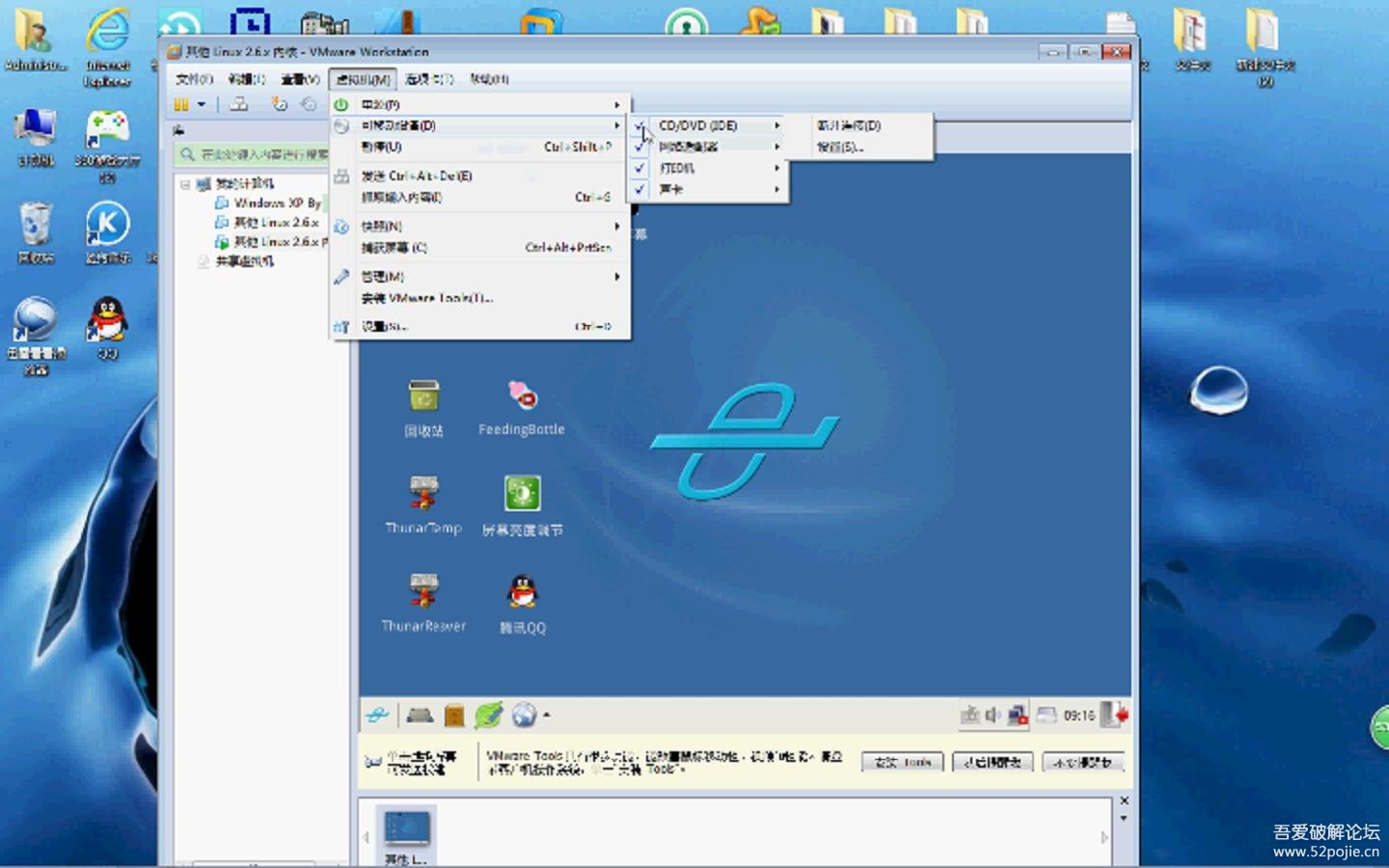Click the speaker volume icon in guest tray

coord(993,716)
